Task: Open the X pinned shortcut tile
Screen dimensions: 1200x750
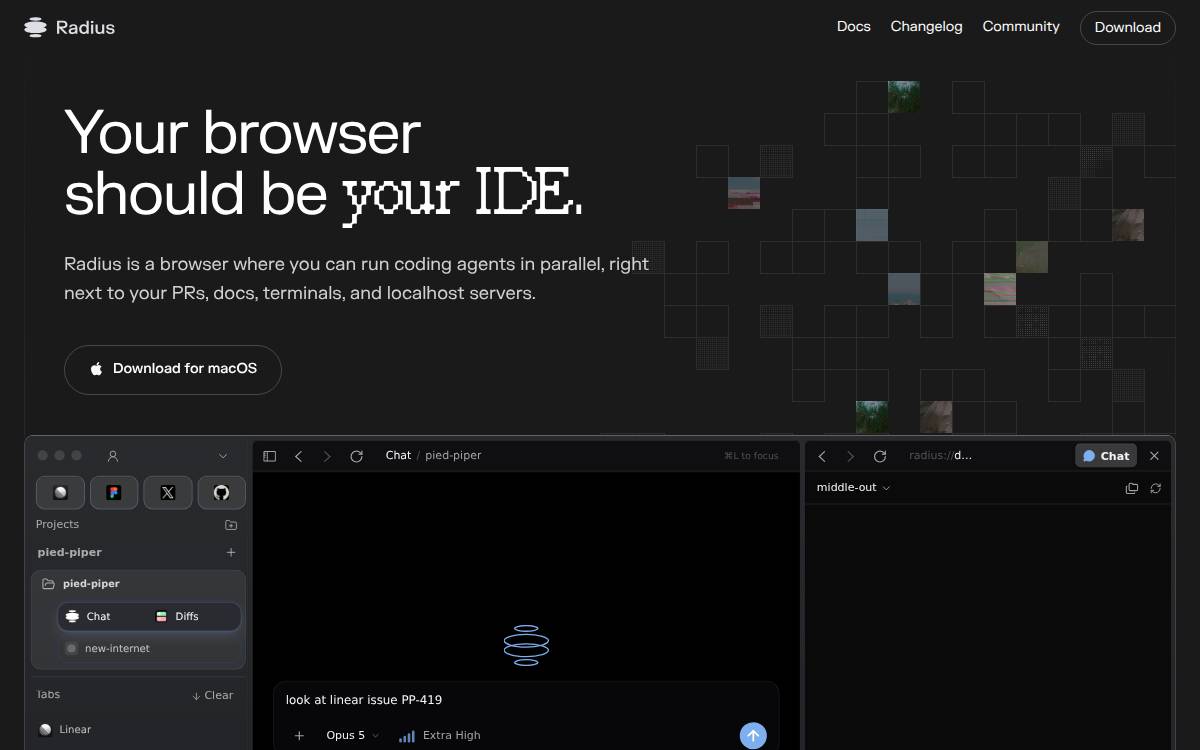Action: (168, 492)
